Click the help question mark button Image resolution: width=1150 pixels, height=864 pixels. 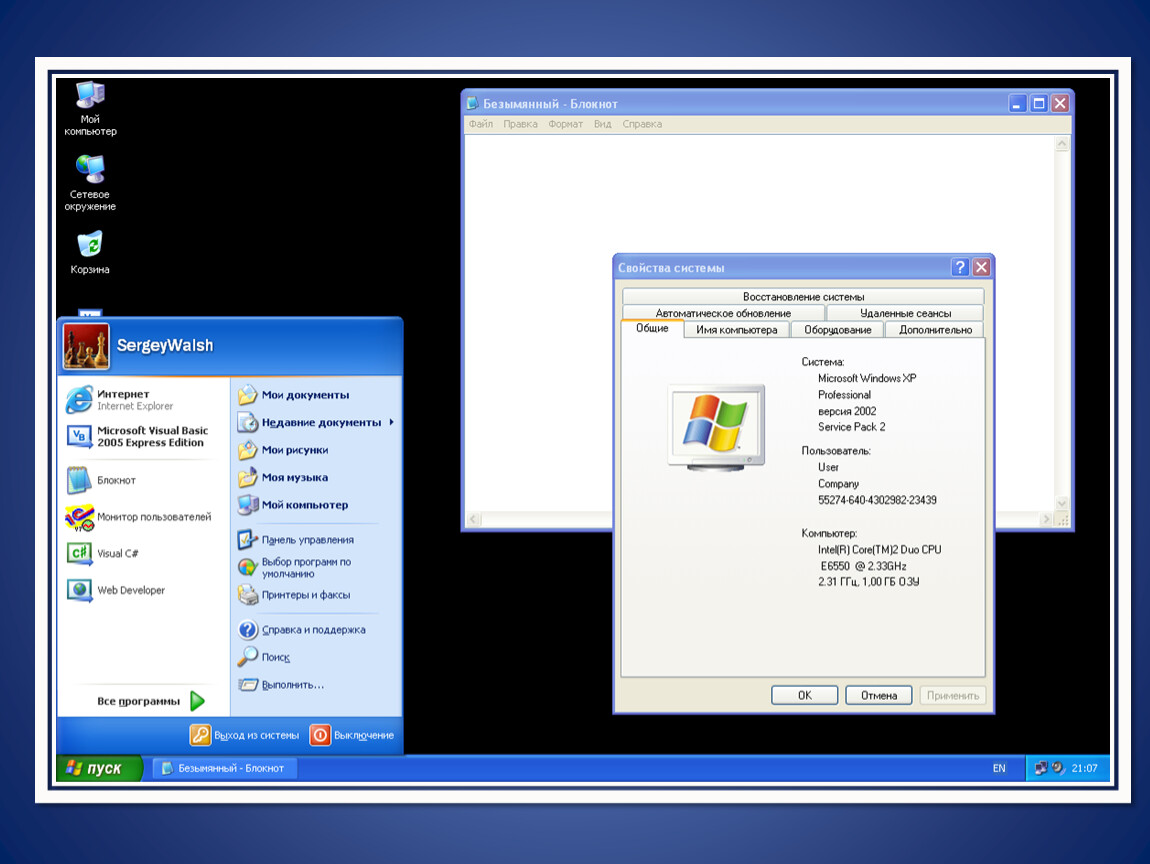959,268
